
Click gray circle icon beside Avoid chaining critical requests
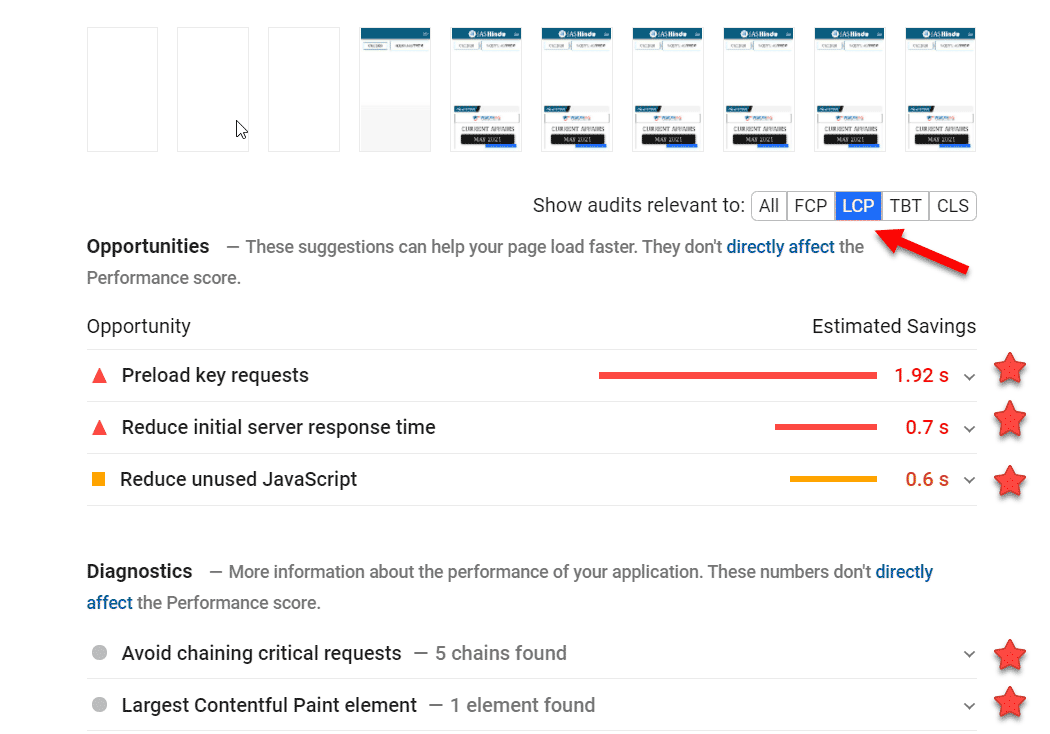99,652
